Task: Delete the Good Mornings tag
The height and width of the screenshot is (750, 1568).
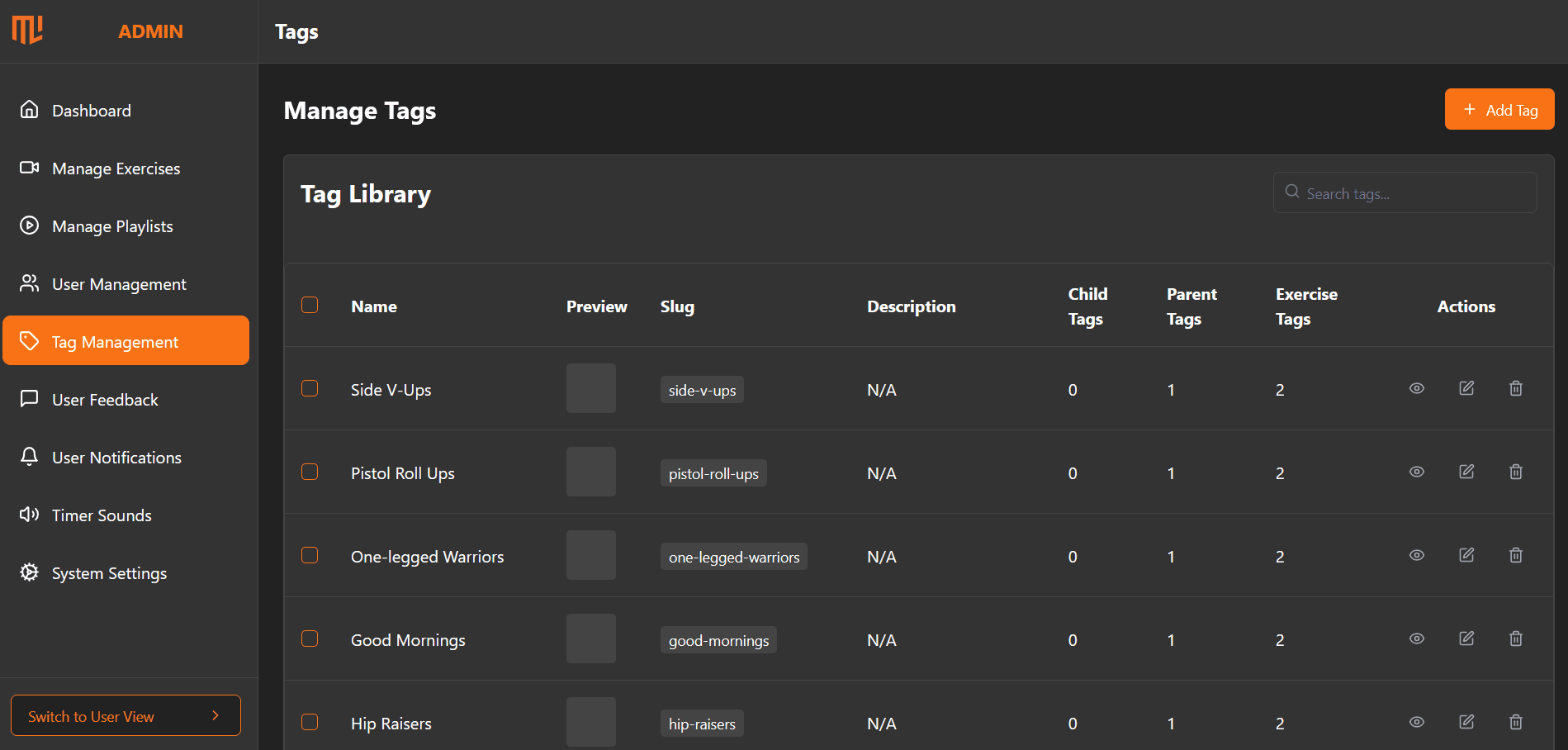Action: coord(1516,638)
